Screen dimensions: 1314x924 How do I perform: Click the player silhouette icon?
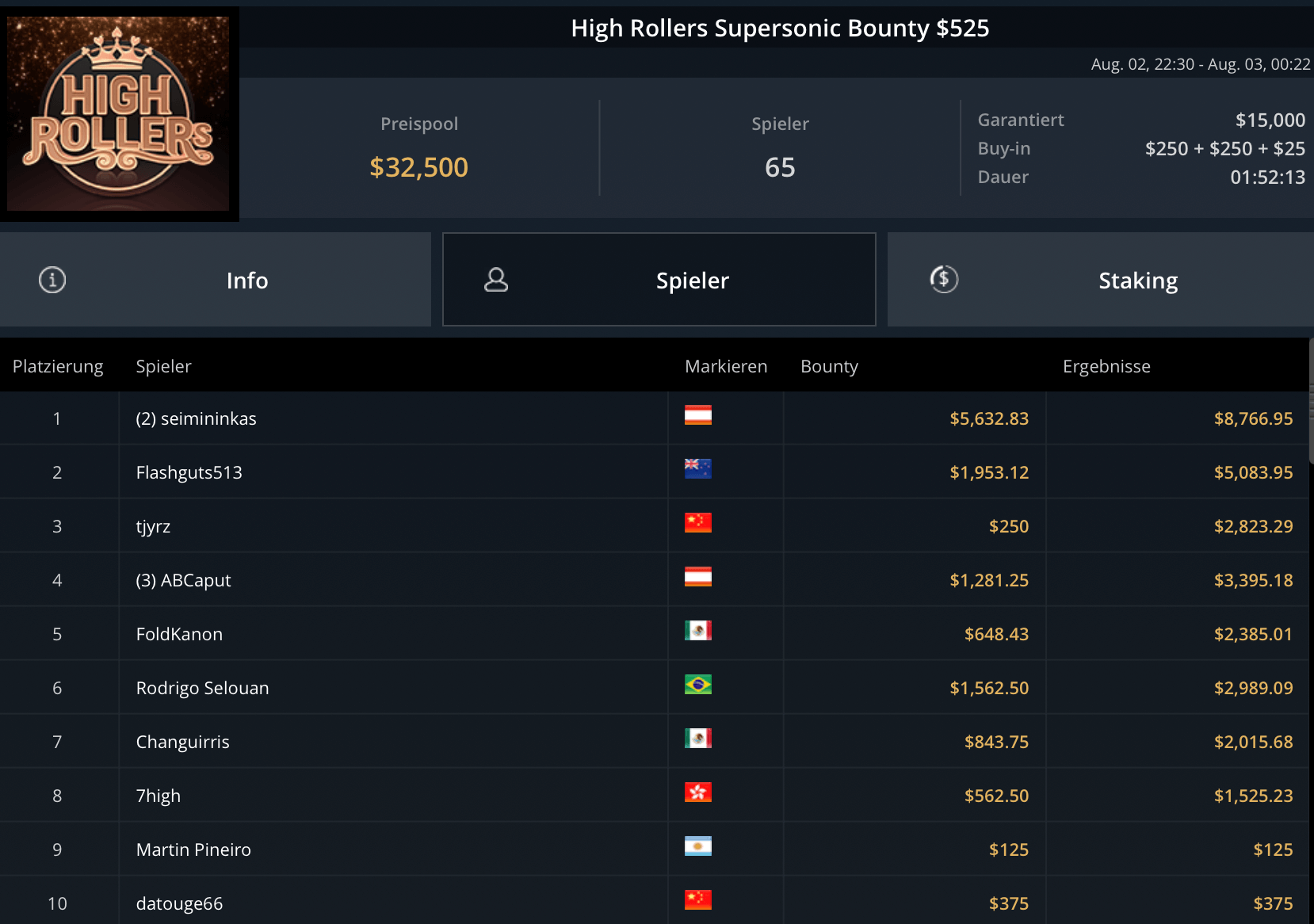coord(496,280)
